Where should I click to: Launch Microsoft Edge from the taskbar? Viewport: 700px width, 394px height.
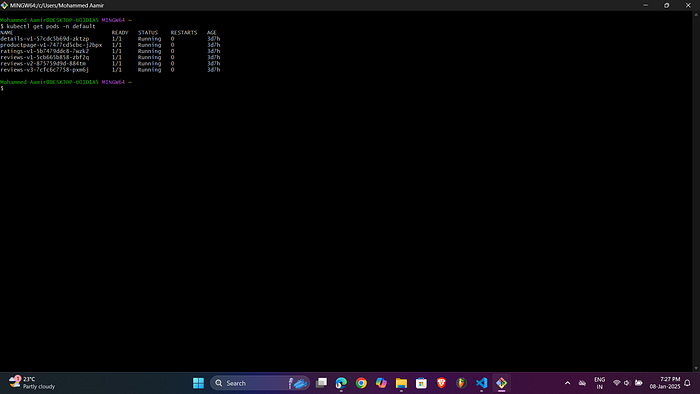pyautogui.click(x=341, y=383)
